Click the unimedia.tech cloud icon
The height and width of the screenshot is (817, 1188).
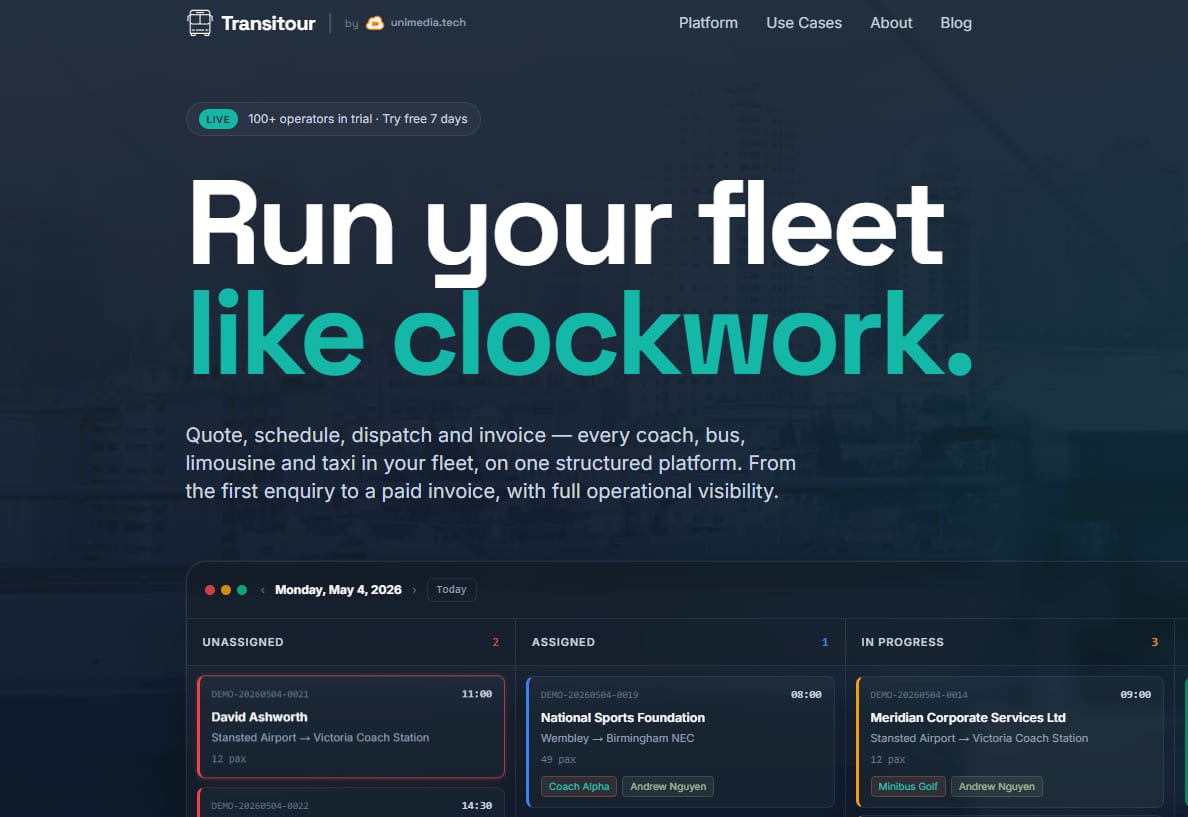tap(375, 23)
